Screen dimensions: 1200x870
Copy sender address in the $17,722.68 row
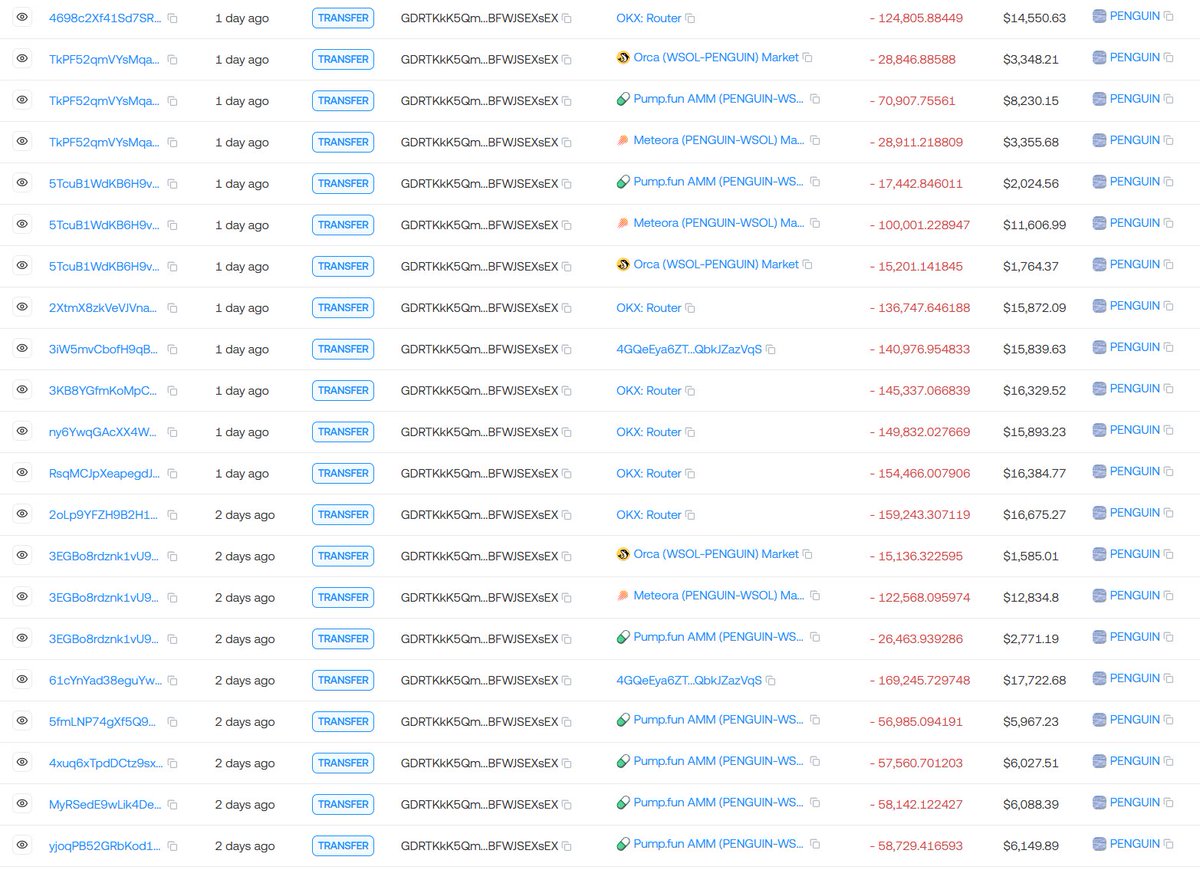567,681
